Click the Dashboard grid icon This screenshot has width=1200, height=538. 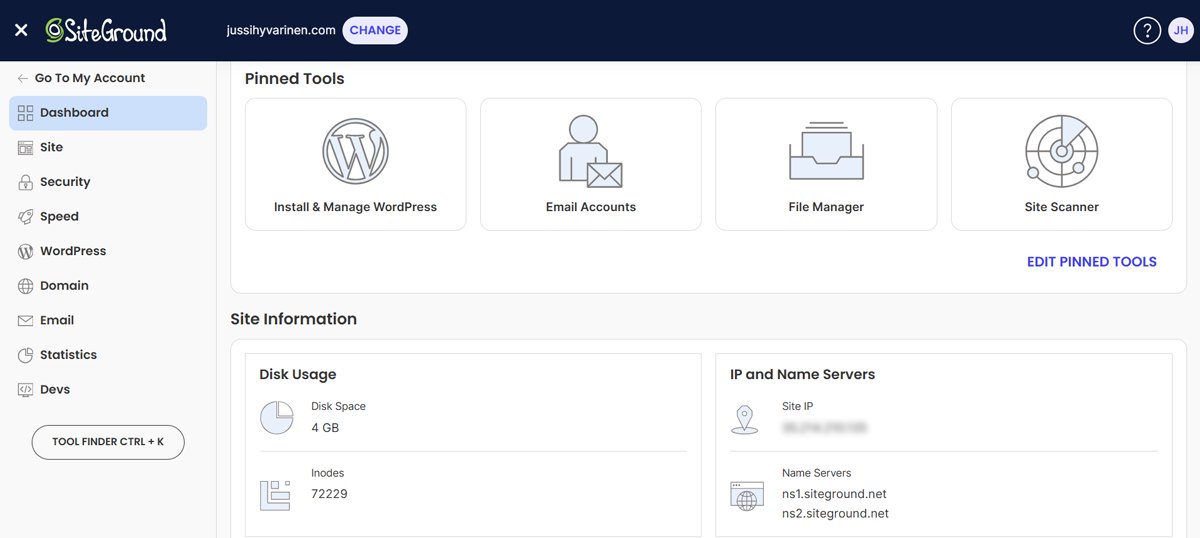click(26, 113)
